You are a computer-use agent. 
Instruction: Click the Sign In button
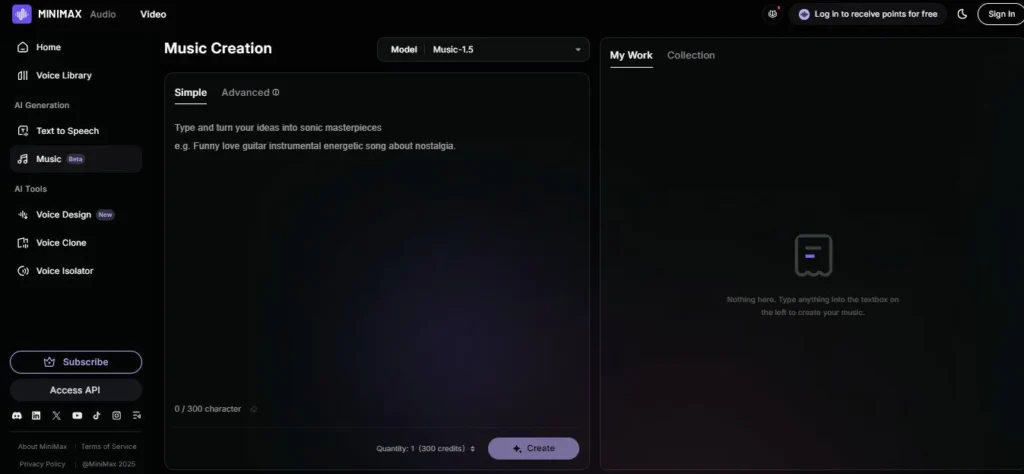click(x=1001, y=14)
